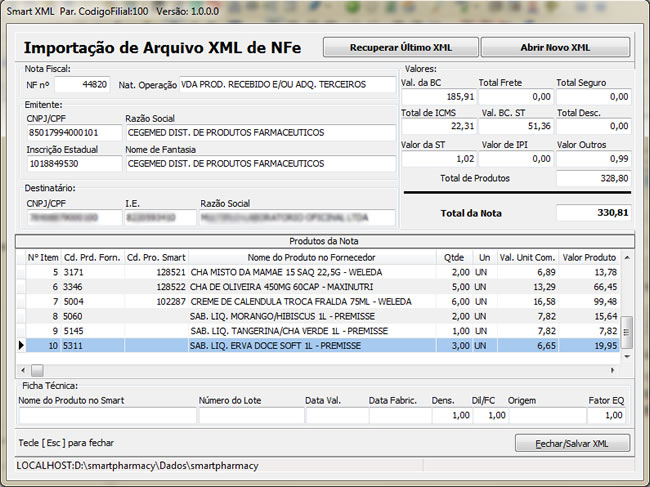Click the Val. da BC field 185,91

click(439, 97)
